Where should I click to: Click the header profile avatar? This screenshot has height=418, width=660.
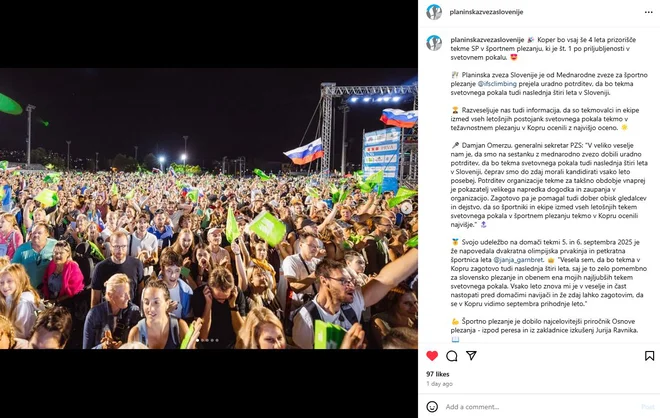coord(434,12)
